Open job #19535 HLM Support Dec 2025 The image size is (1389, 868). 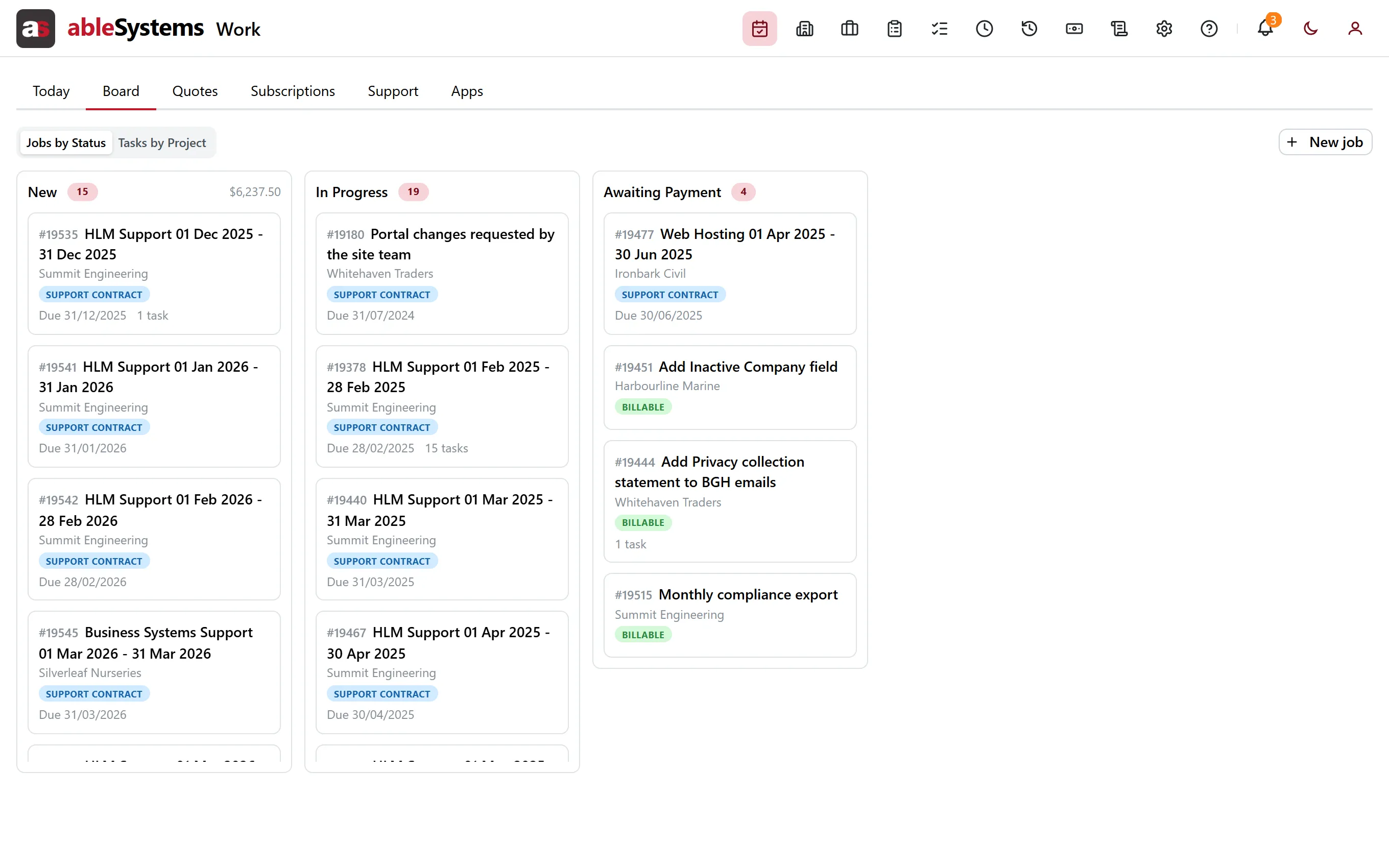pyautogui.click(x=154, y=274)
